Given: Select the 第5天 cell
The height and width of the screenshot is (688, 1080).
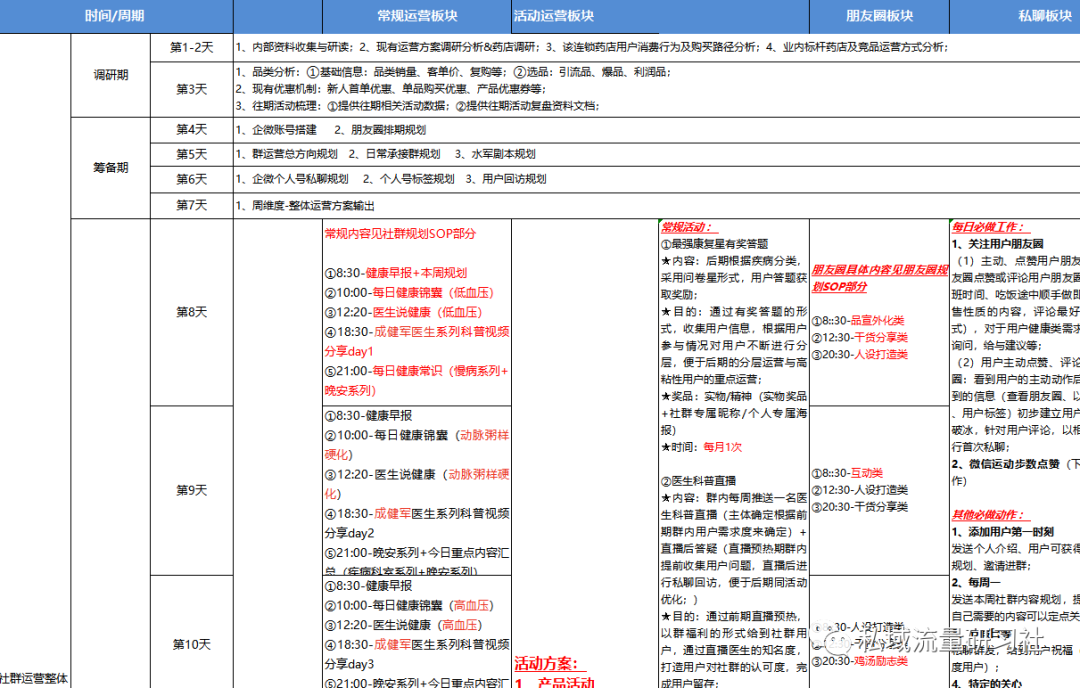Looking at the screenshot, I should point(191,154).
